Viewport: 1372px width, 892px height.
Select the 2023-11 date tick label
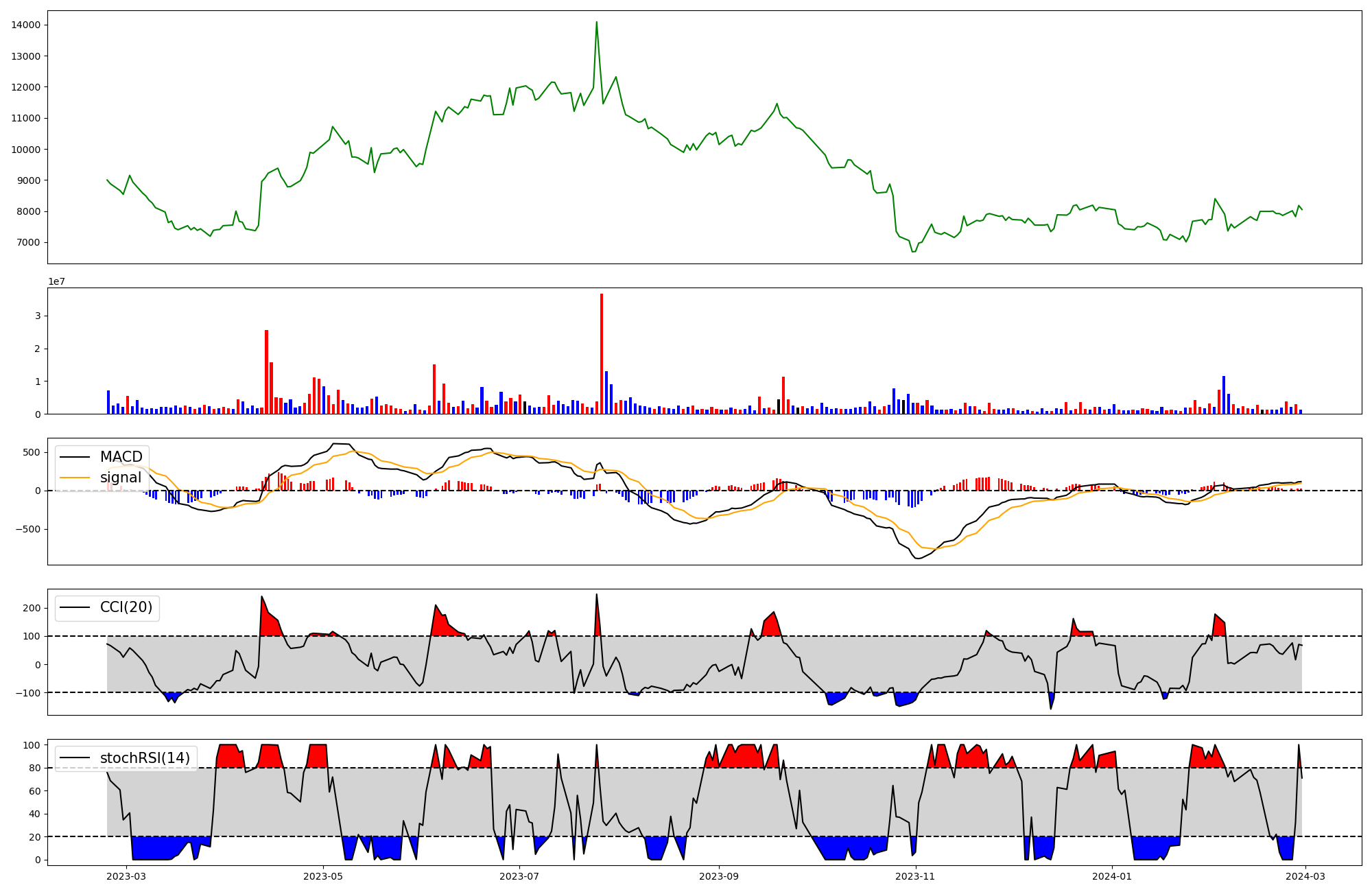click(x=915, y=876)
